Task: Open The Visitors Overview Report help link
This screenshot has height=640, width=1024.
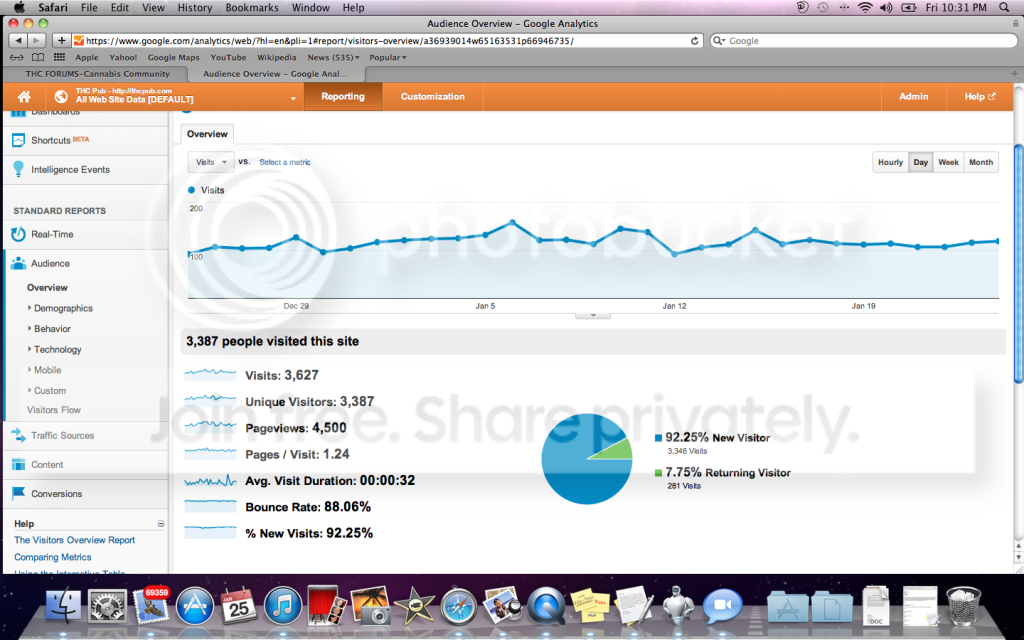Action: pyautogui.click(x=74, y=540)
